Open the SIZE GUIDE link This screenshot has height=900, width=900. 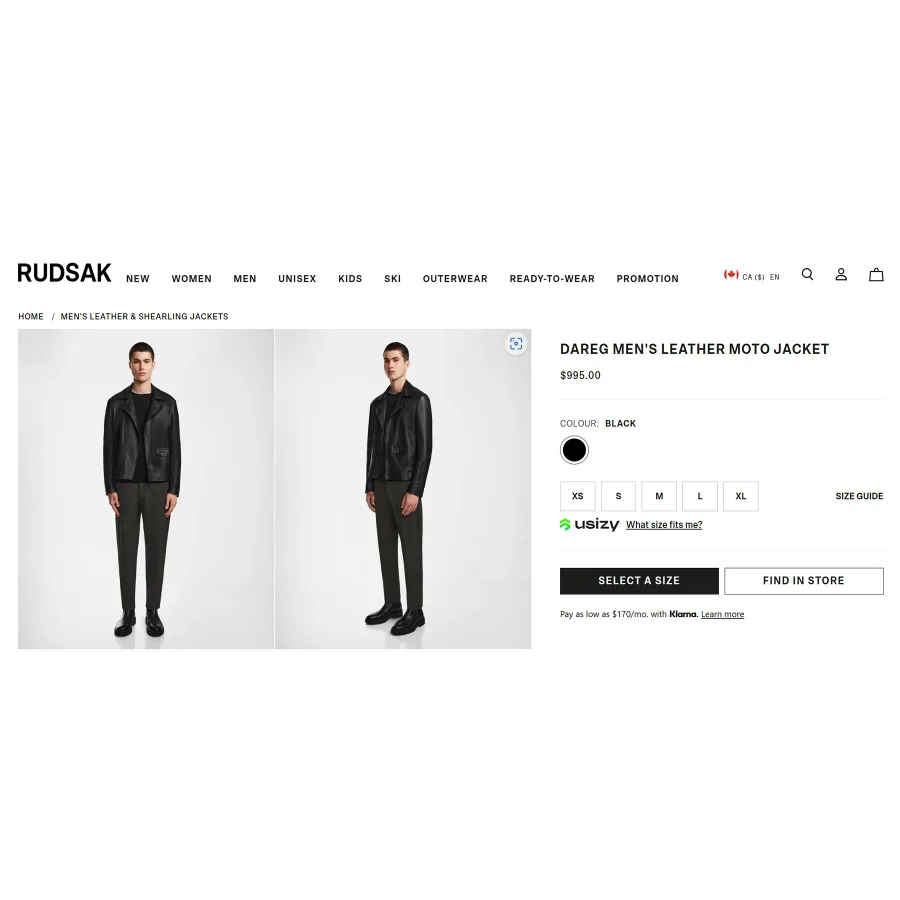tap(859, 496)
